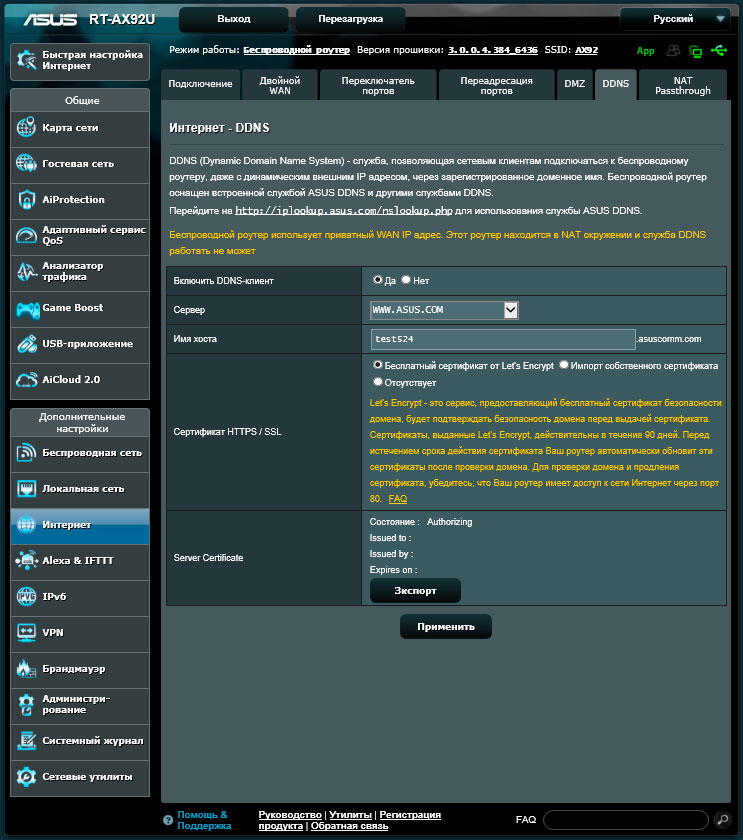Choose free Let's Encrypt certificate option
The image size is (743, 840).
pos(378,365)
